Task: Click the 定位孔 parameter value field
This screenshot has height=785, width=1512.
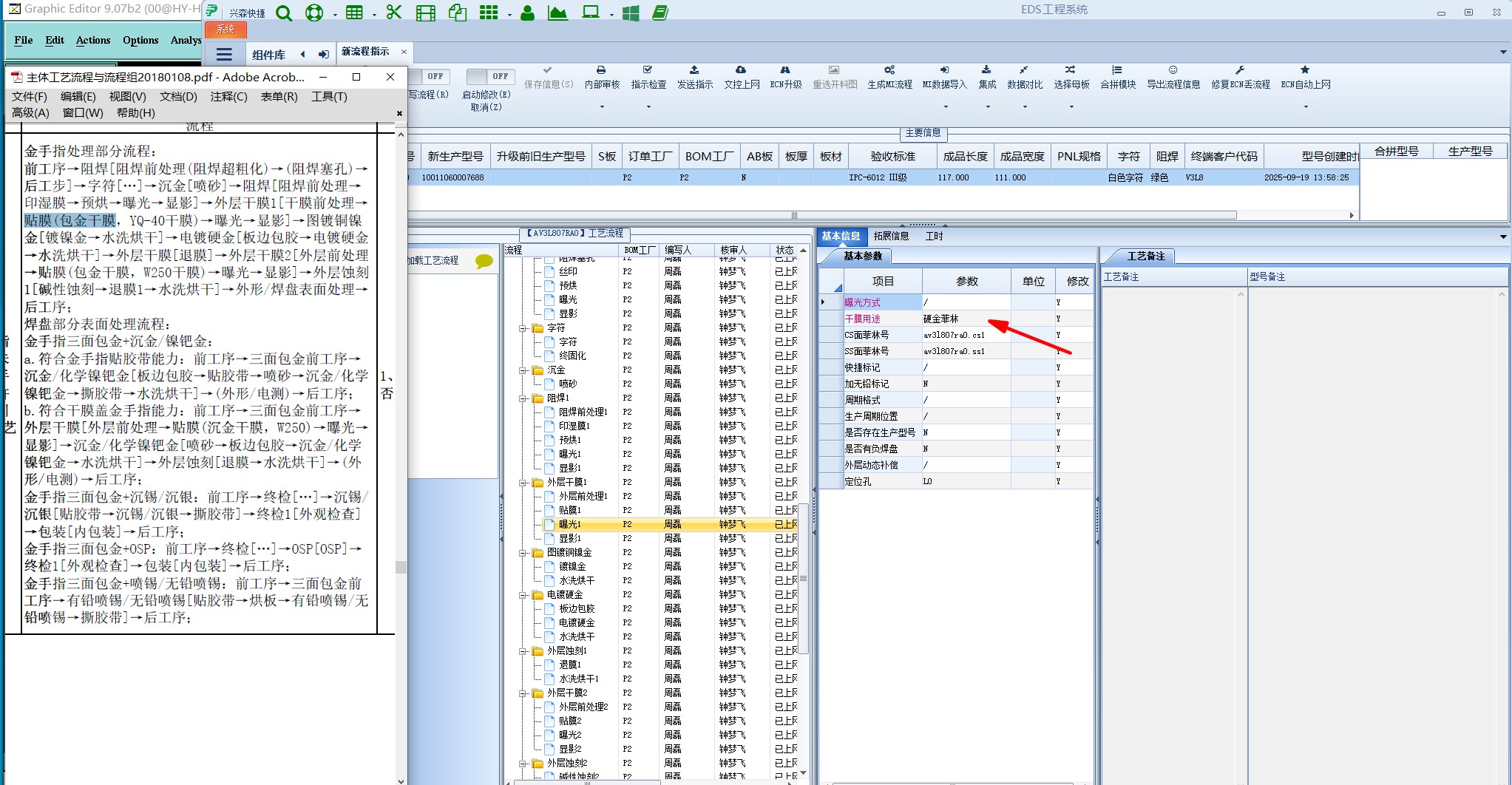Action: pyautogui.click(x=966, y=482)
